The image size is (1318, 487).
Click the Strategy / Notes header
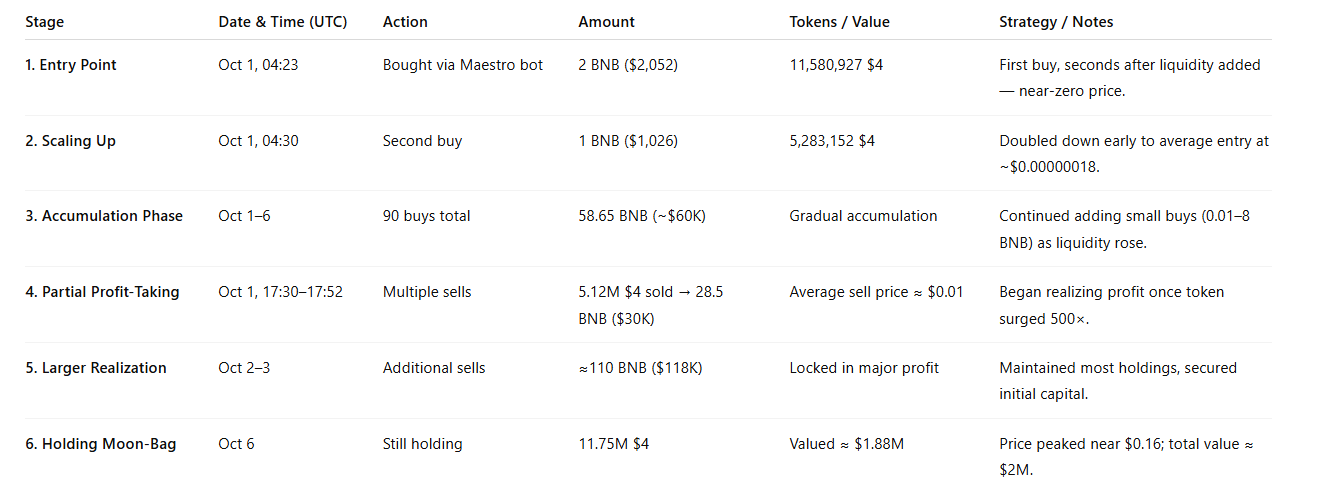pyautogui.click(x=1056, y=22)
